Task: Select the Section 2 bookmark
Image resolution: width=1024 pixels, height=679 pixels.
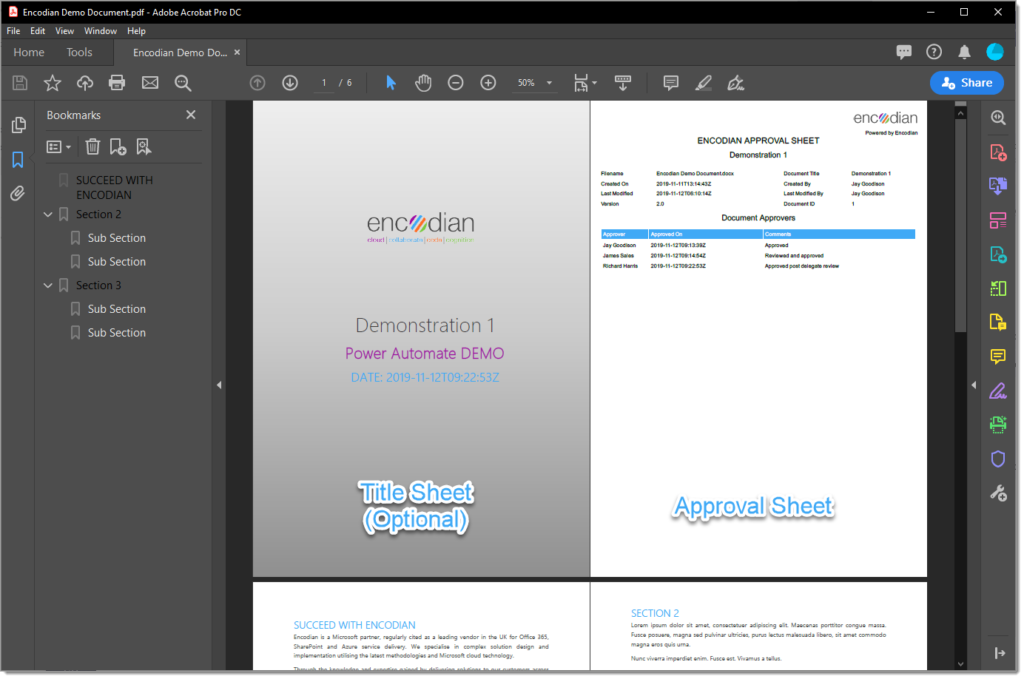Action: 98,214
